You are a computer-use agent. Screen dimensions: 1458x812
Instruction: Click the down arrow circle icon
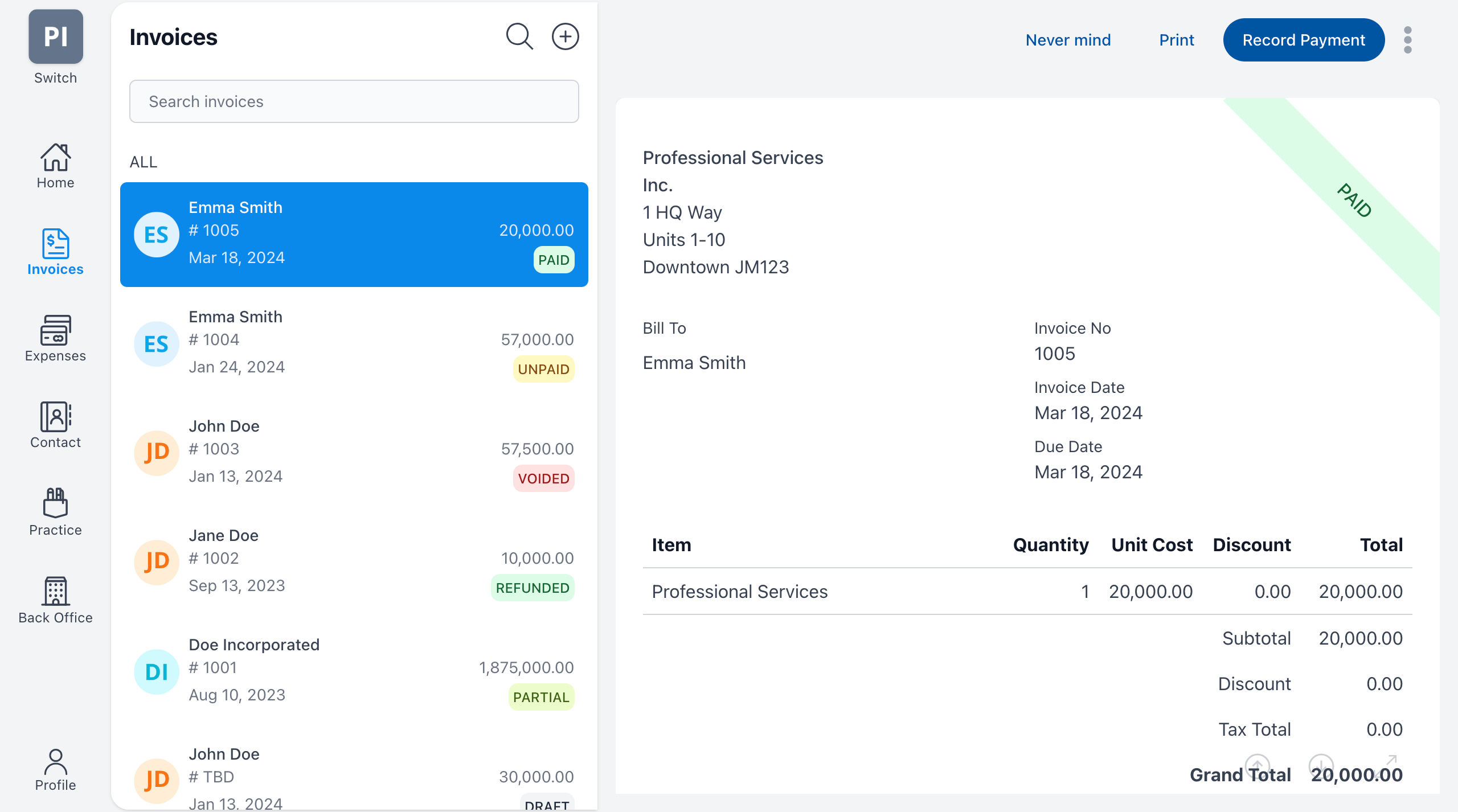1321,765
